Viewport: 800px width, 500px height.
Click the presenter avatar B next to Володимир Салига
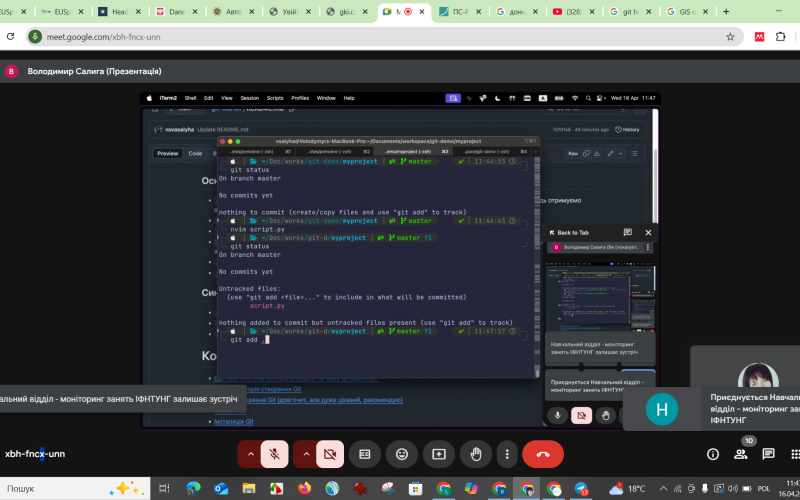click(x=11, y=71)
